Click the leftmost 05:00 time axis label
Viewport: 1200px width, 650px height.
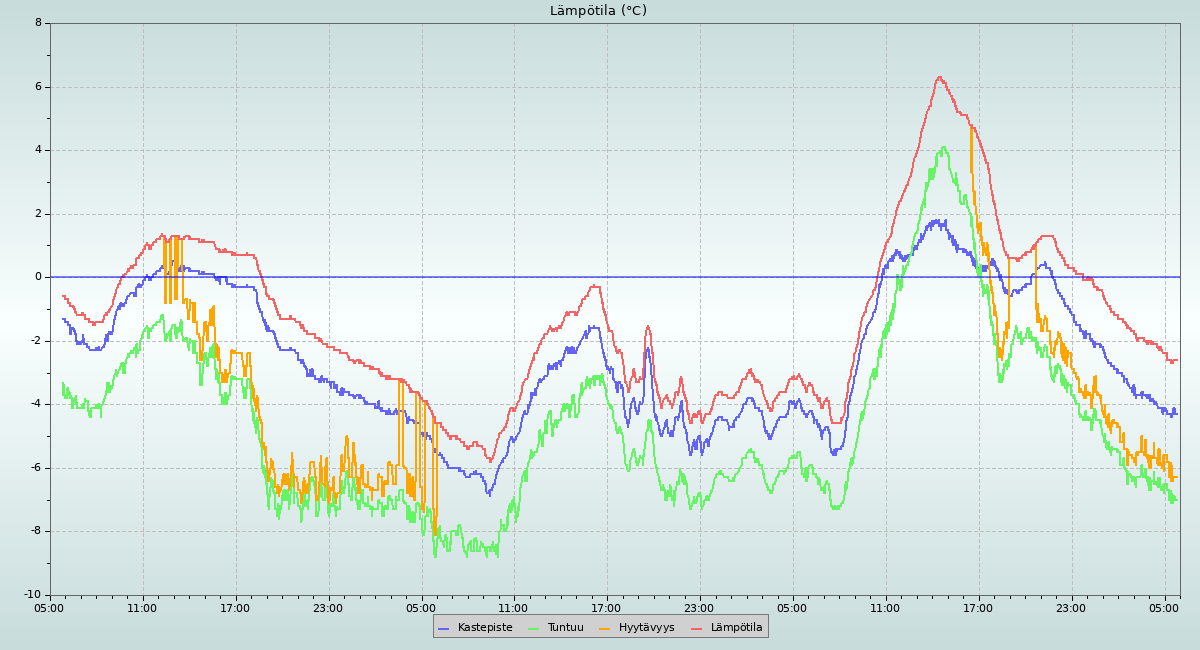coord(50,608)
